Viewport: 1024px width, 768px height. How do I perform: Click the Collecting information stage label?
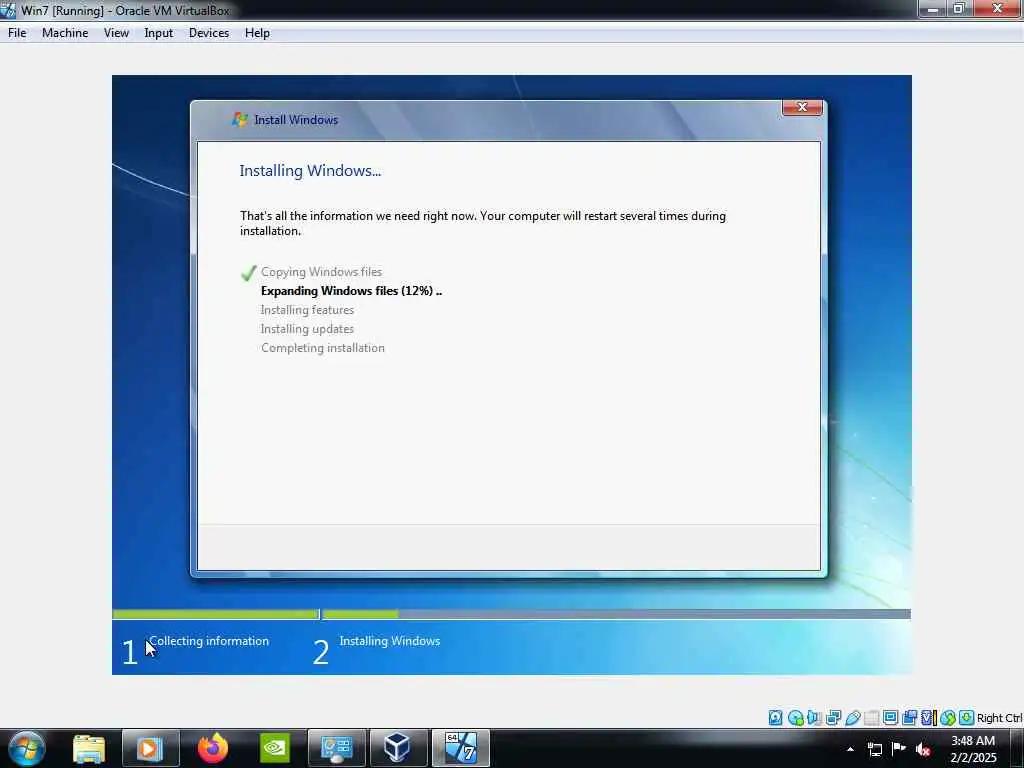tap(209, 641)
